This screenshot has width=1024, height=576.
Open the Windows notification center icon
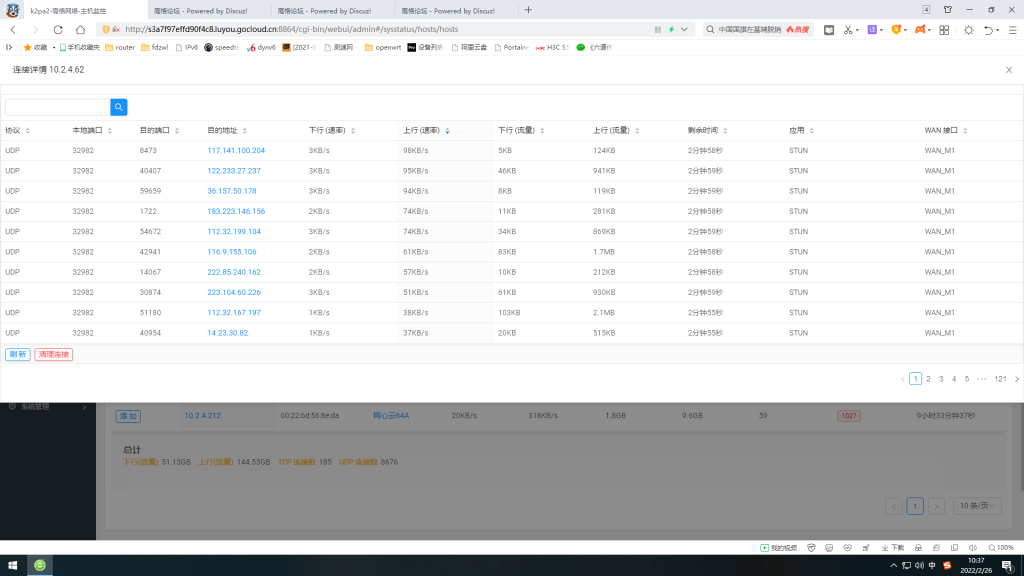click(1008, 566)
